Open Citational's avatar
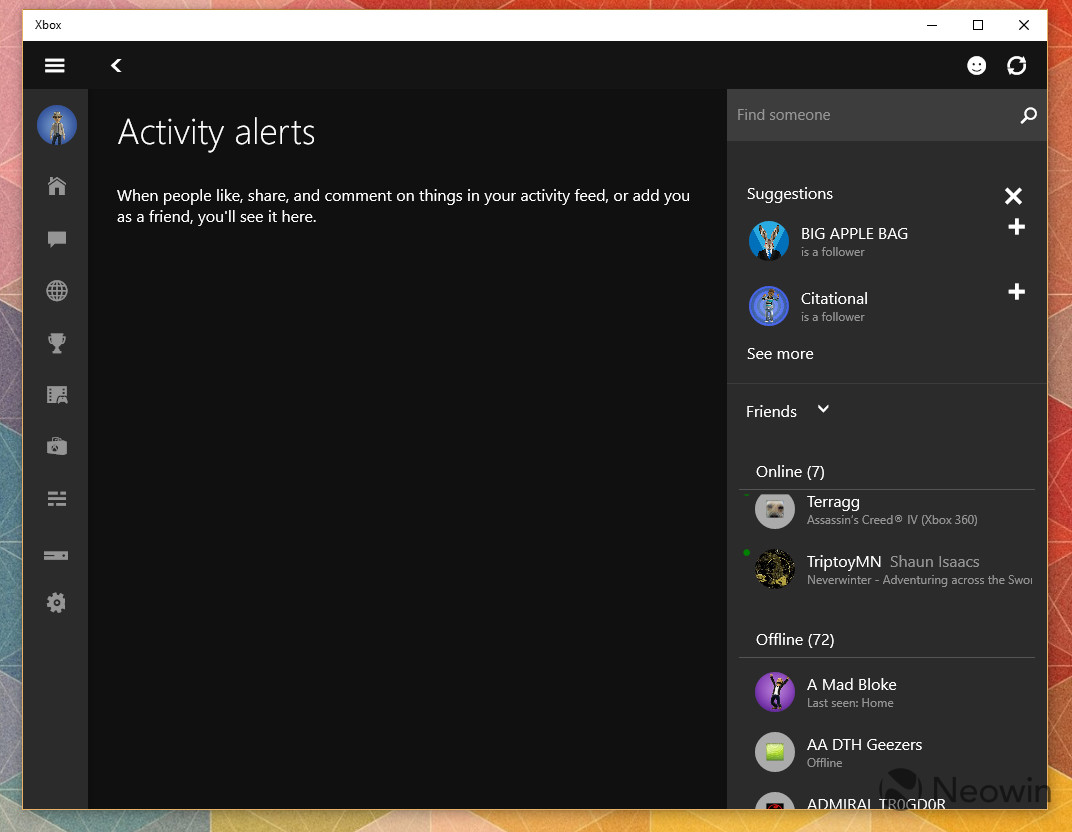 (769, 306)
